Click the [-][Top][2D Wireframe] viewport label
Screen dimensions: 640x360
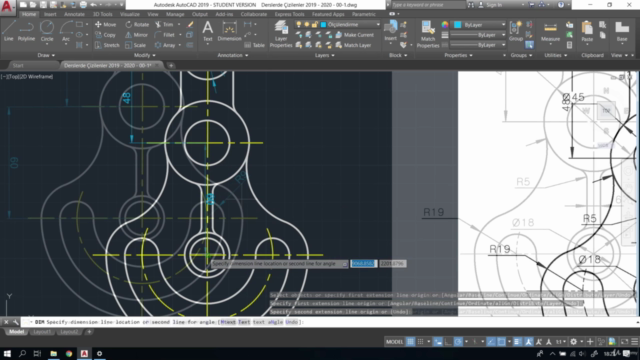(27, 76)
